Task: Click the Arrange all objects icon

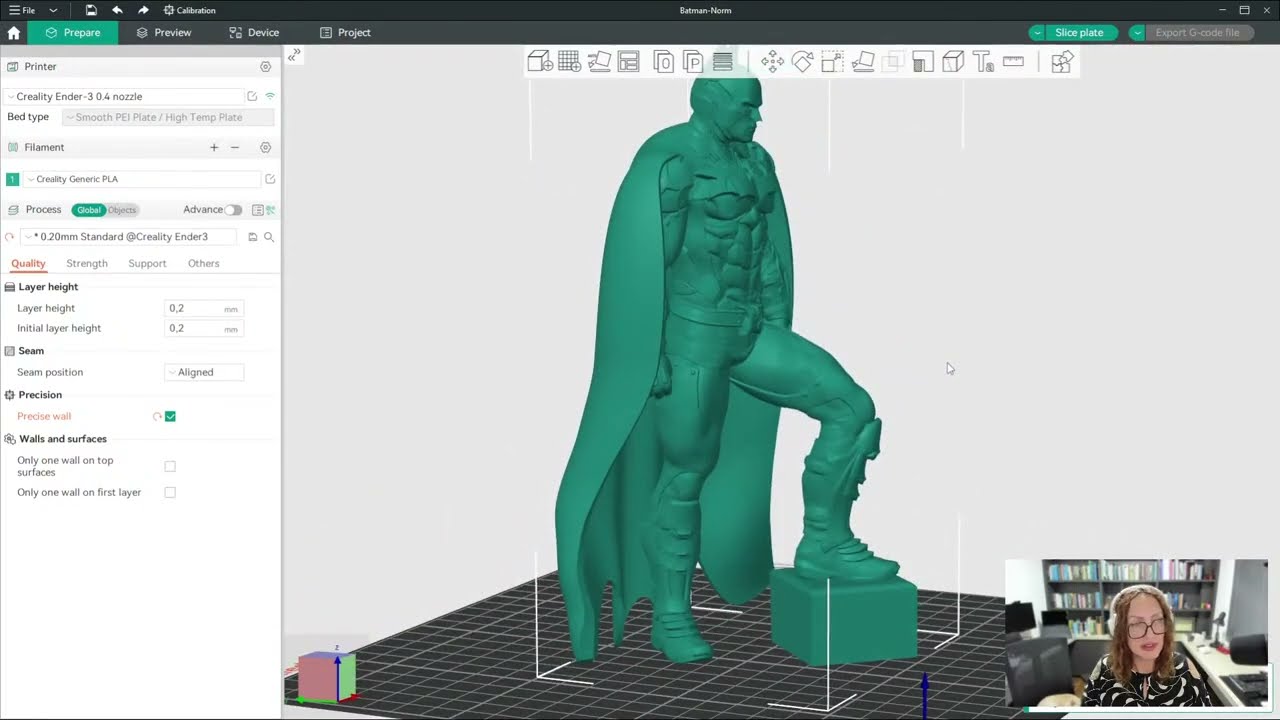Action: [x=628, y=62]
